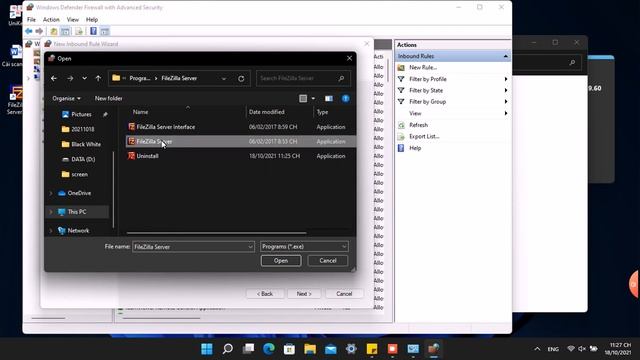Open Sticky Notes from the taskbar
Screen dimensions: 640x360
(372, 349)
